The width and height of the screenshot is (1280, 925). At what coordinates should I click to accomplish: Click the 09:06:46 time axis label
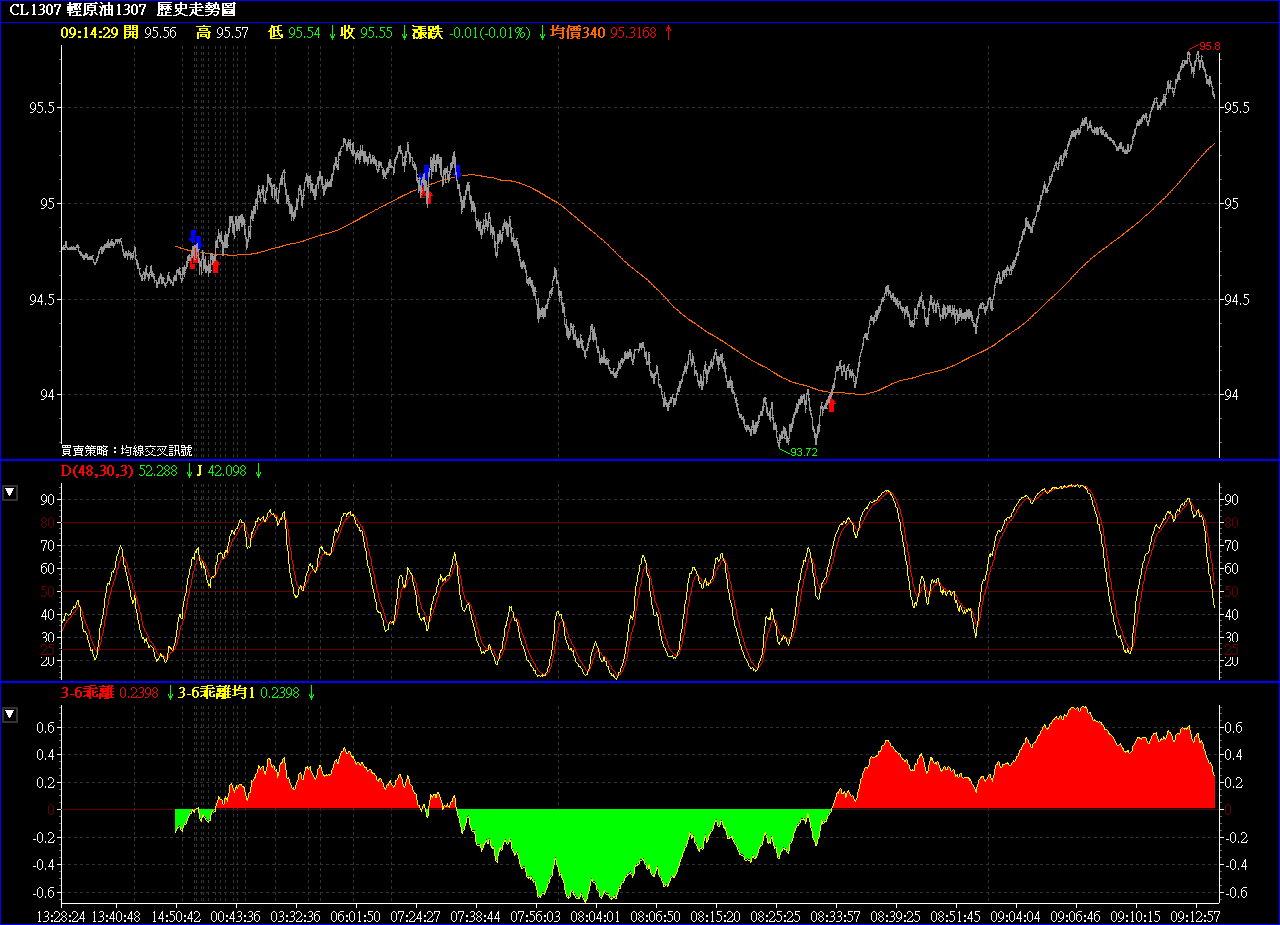coord(1076,915)
